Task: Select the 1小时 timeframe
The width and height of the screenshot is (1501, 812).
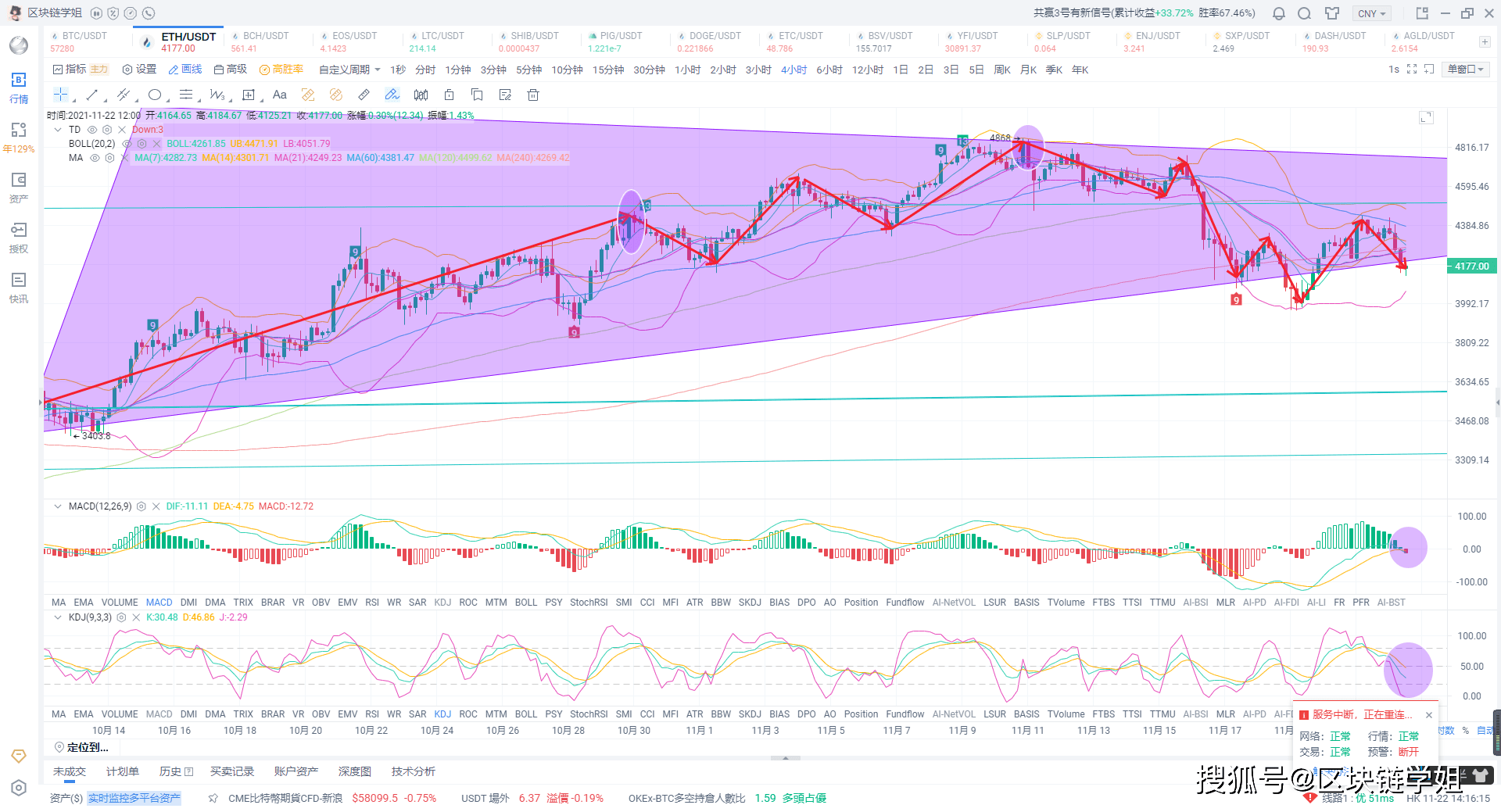Action: [x=688, y=70]
